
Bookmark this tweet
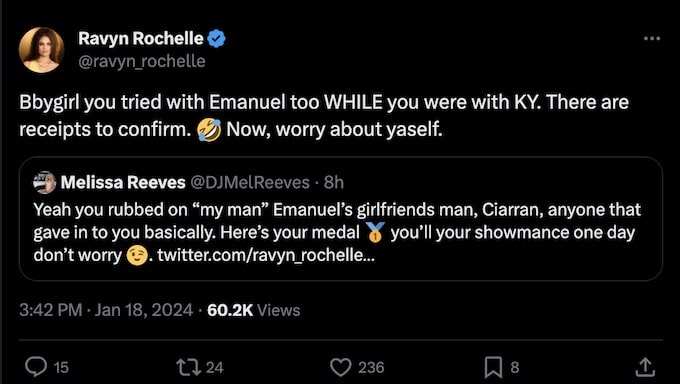494,367
